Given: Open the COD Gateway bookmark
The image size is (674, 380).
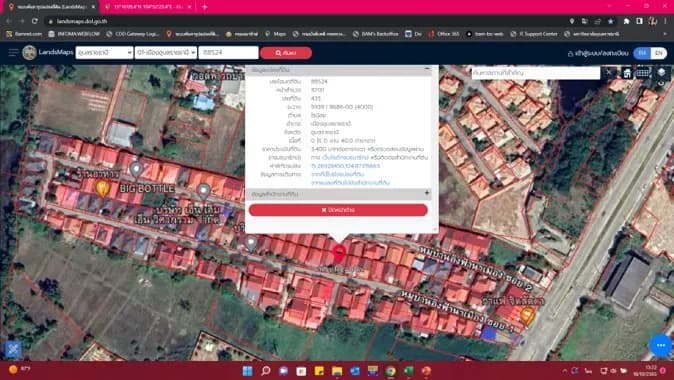Looking at the screenshot, I should point(133,34).
